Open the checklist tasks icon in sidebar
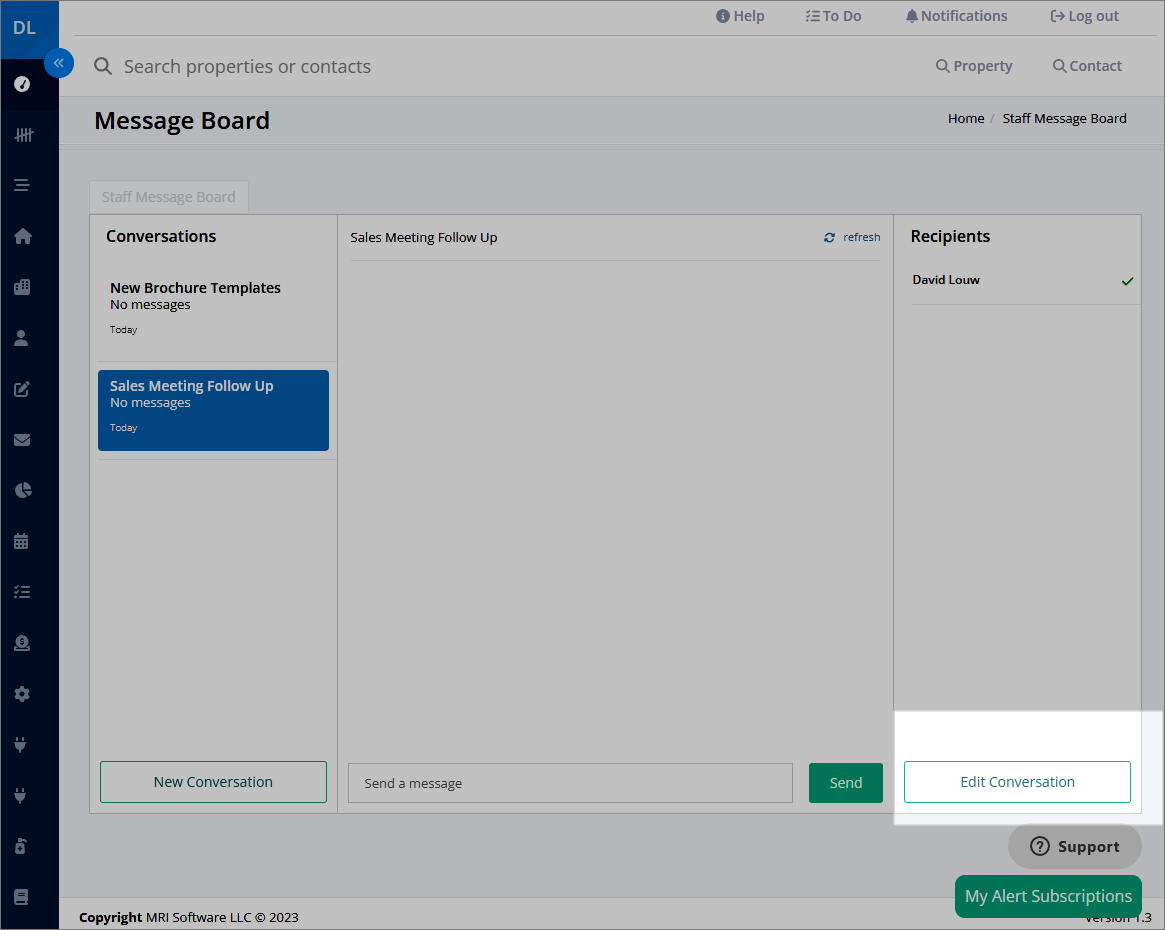1165x930 pixels. point(22,592)
